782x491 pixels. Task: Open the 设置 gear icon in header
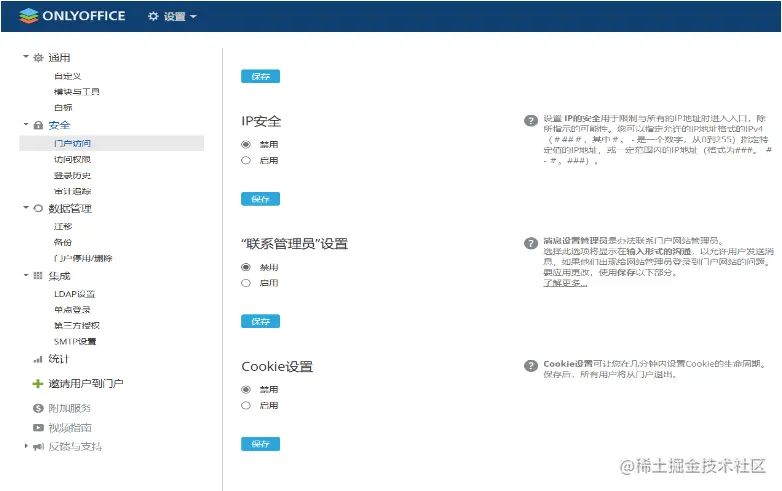click(153, 16)
